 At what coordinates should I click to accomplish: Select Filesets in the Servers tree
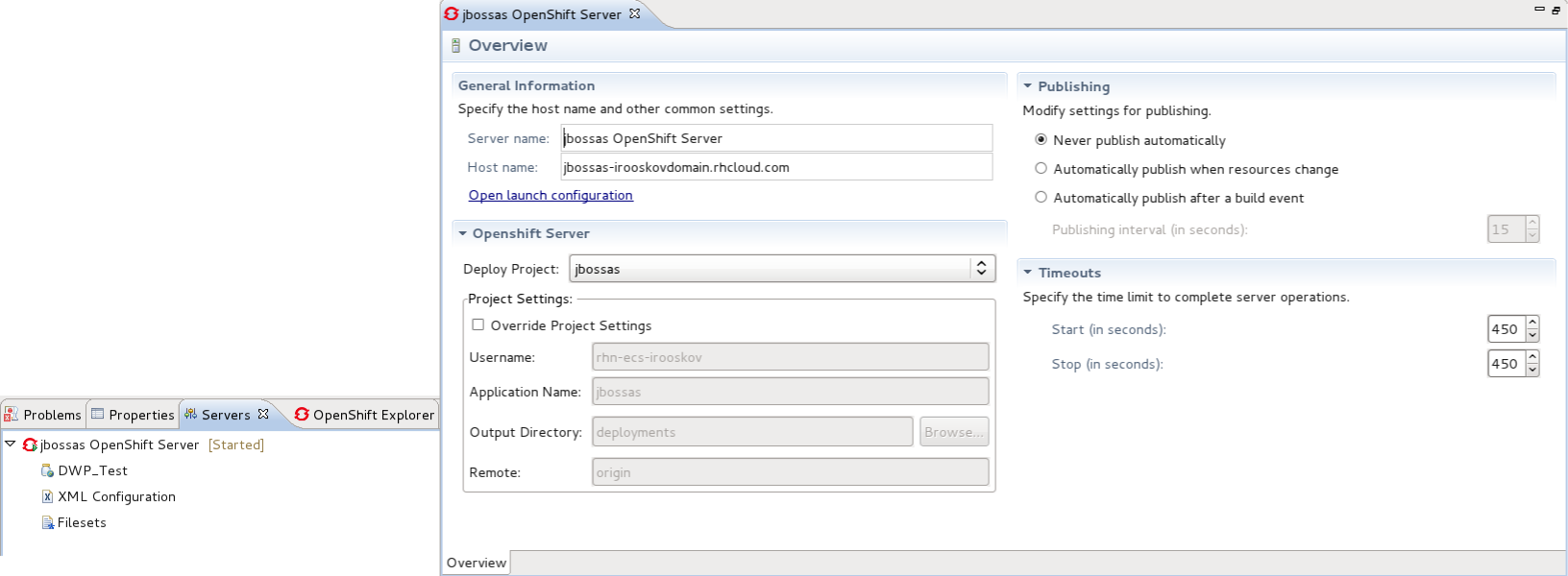tap(82, 522)
